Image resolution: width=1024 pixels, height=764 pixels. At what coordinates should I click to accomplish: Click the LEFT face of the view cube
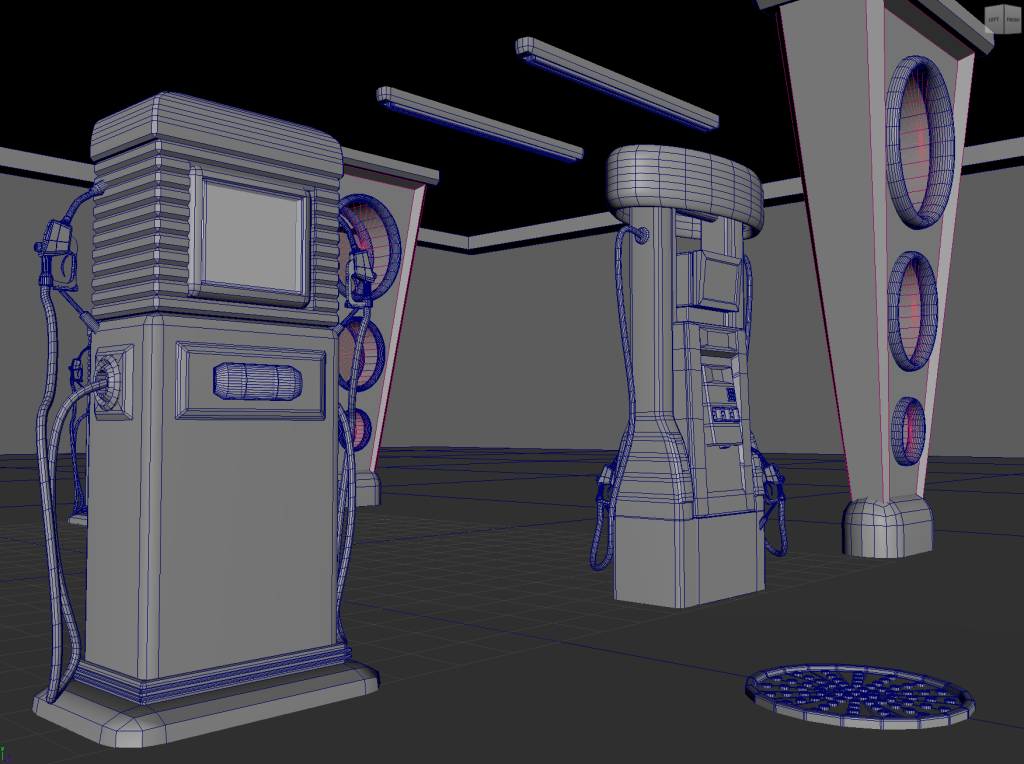click(994, 20)
